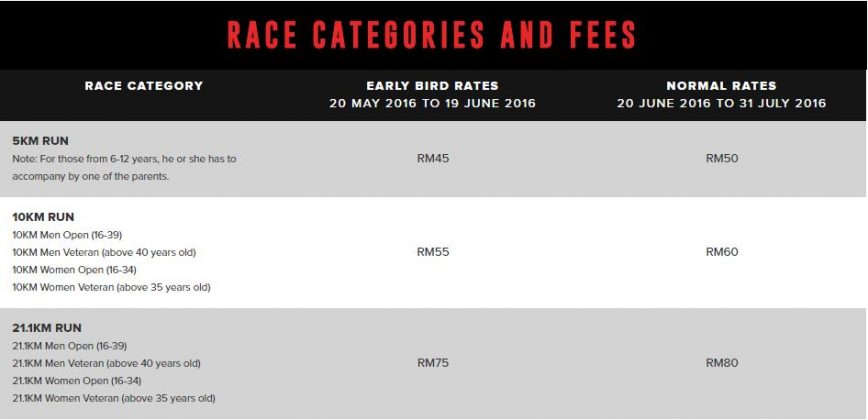
Task: Select the 20 May to 19 June date range
Action: point(433,103)
